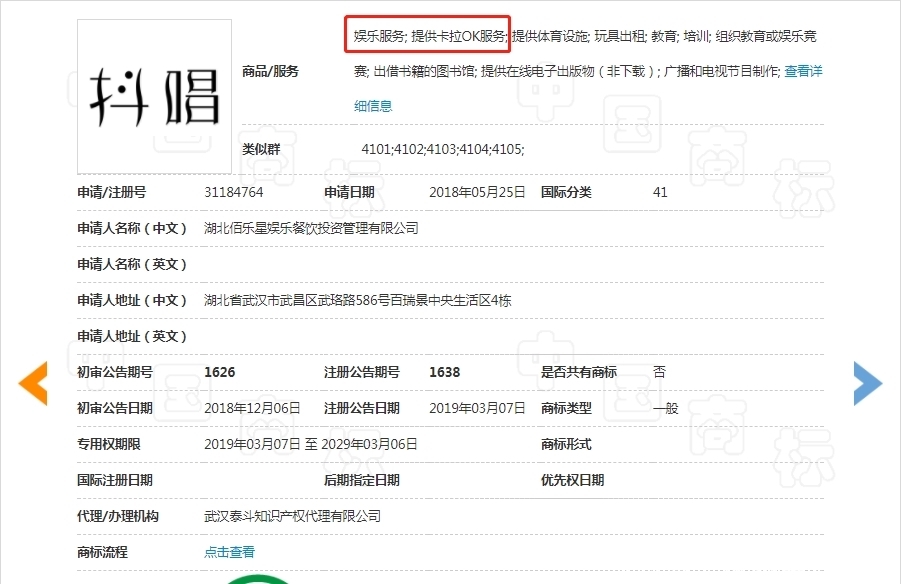Viewport: 901px width, 584px height.
Task: Click the green badge at page bottom
Action: tap(258, 578)
